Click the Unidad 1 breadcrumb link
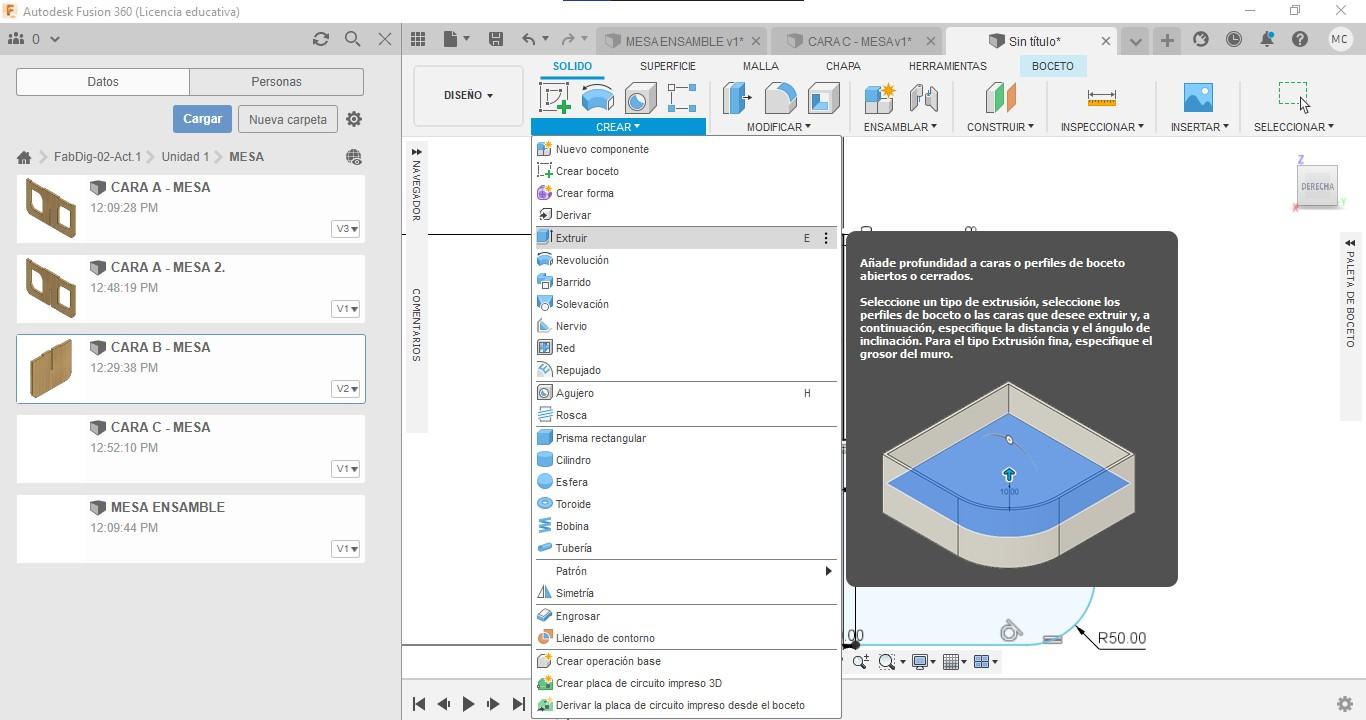The width and height of the screenshot is (1366, 720). (x=185, y=157)
